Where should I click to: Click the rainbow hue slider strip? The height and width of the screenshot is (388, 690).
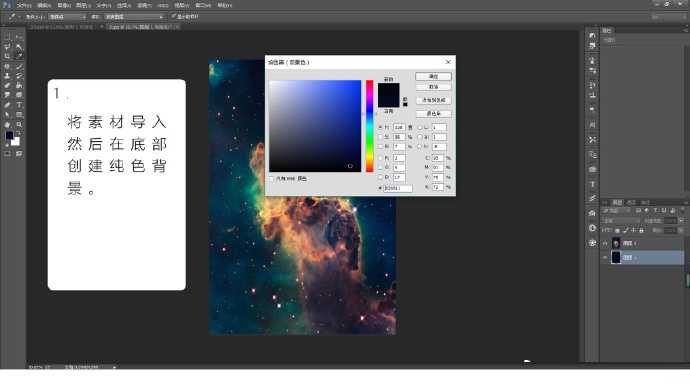369,126
